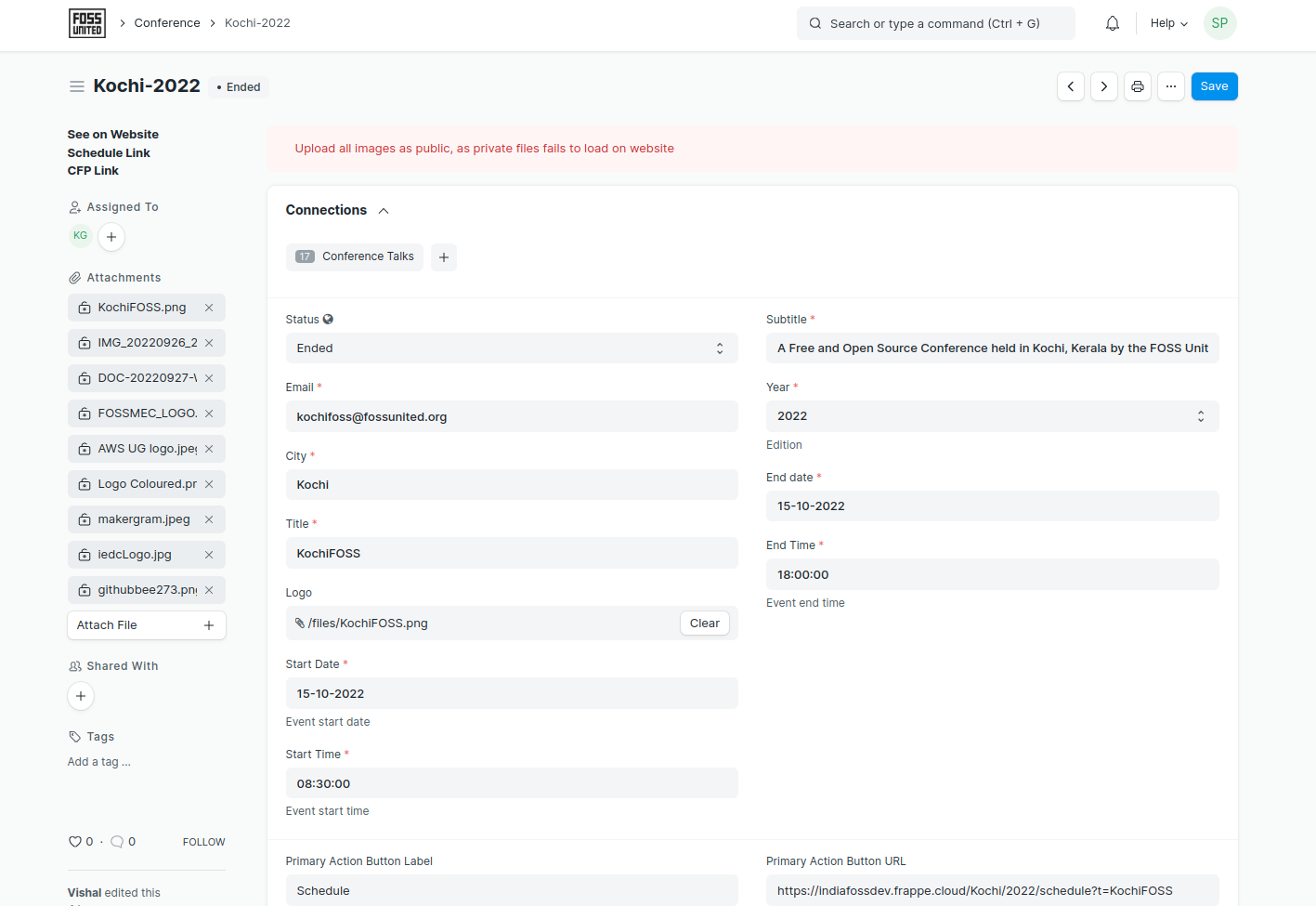Click the KG assigned user avatar
This screenshot has height=906, width=1316.
(81, 236)
